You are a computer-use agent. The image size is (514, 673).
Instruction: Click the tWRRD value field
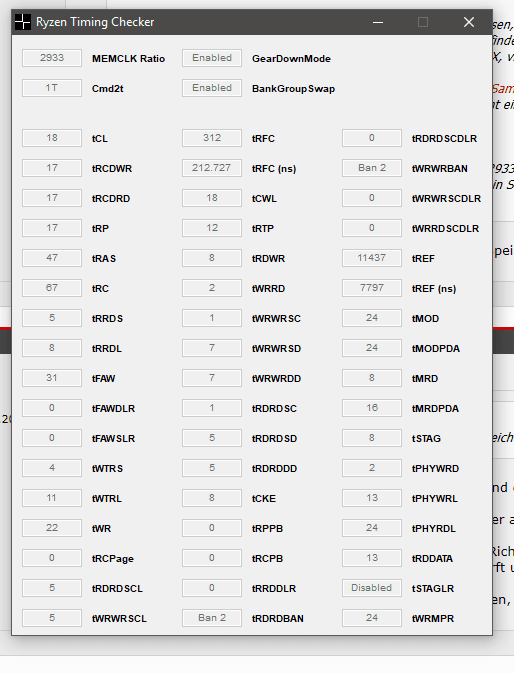(x=212, y=288)
